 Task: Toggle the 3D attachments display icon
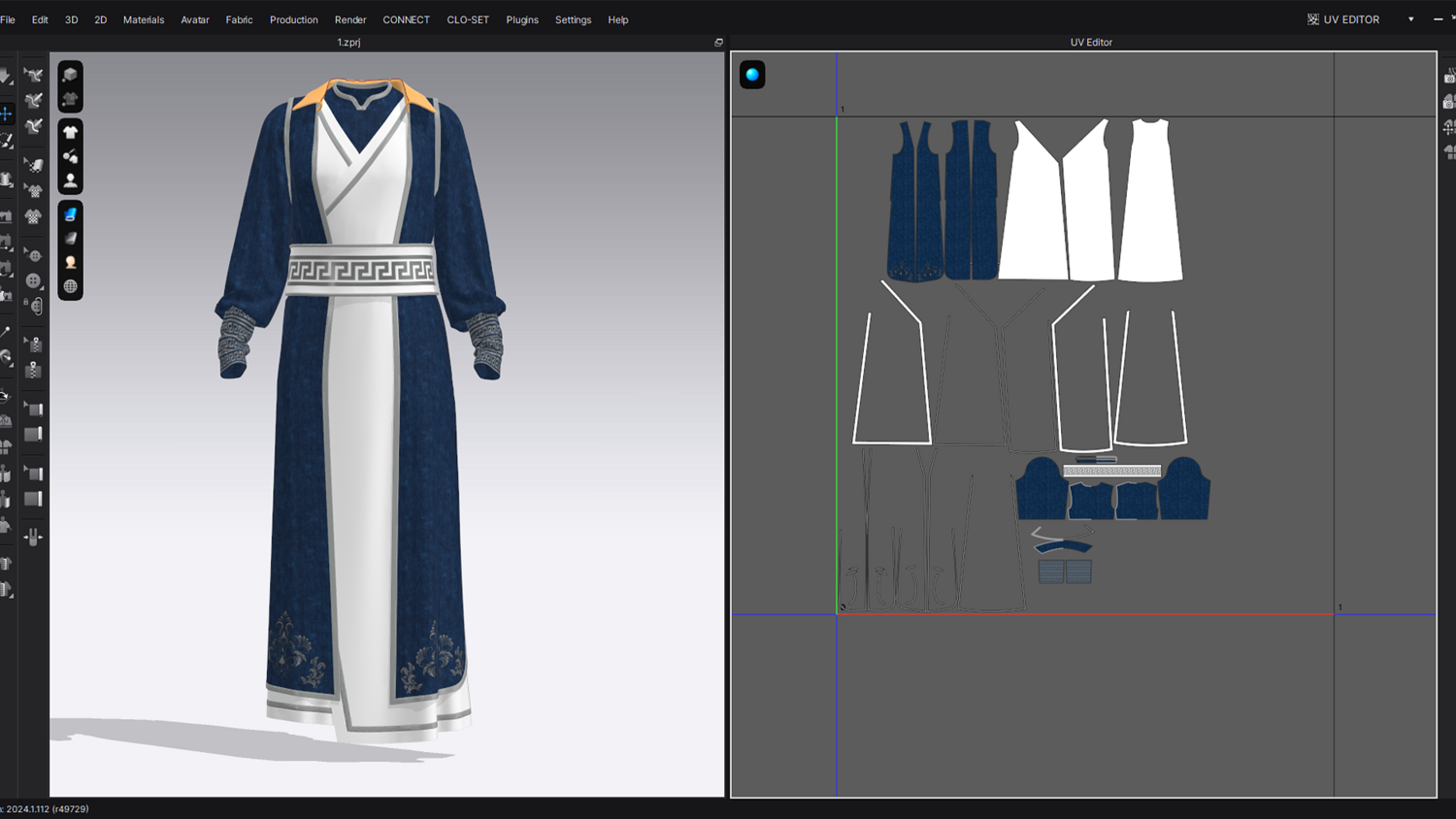coord(70,156)
